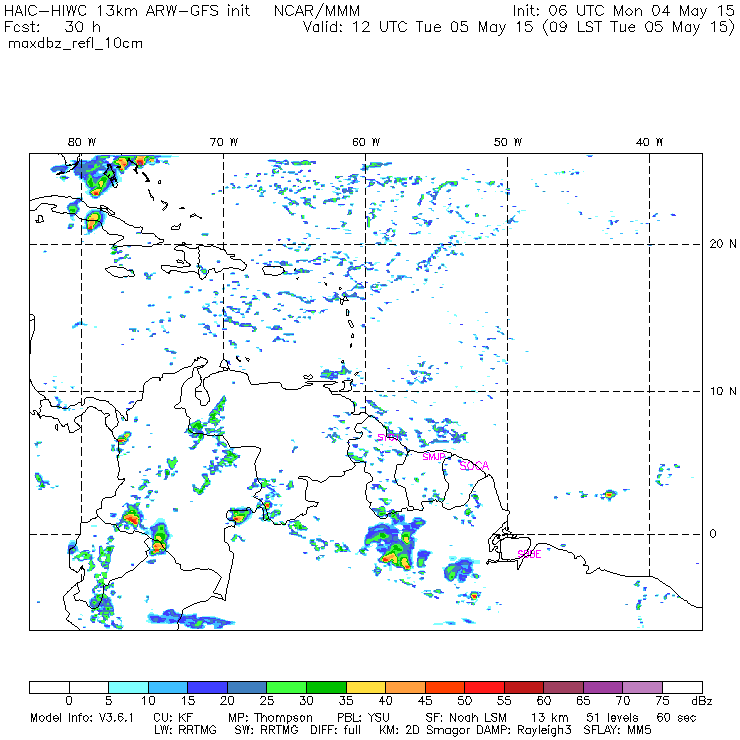This screenshot has width=740, height=740.
Task: Select the dark red 55-60 dBz legend swatch
Action: 524,687
